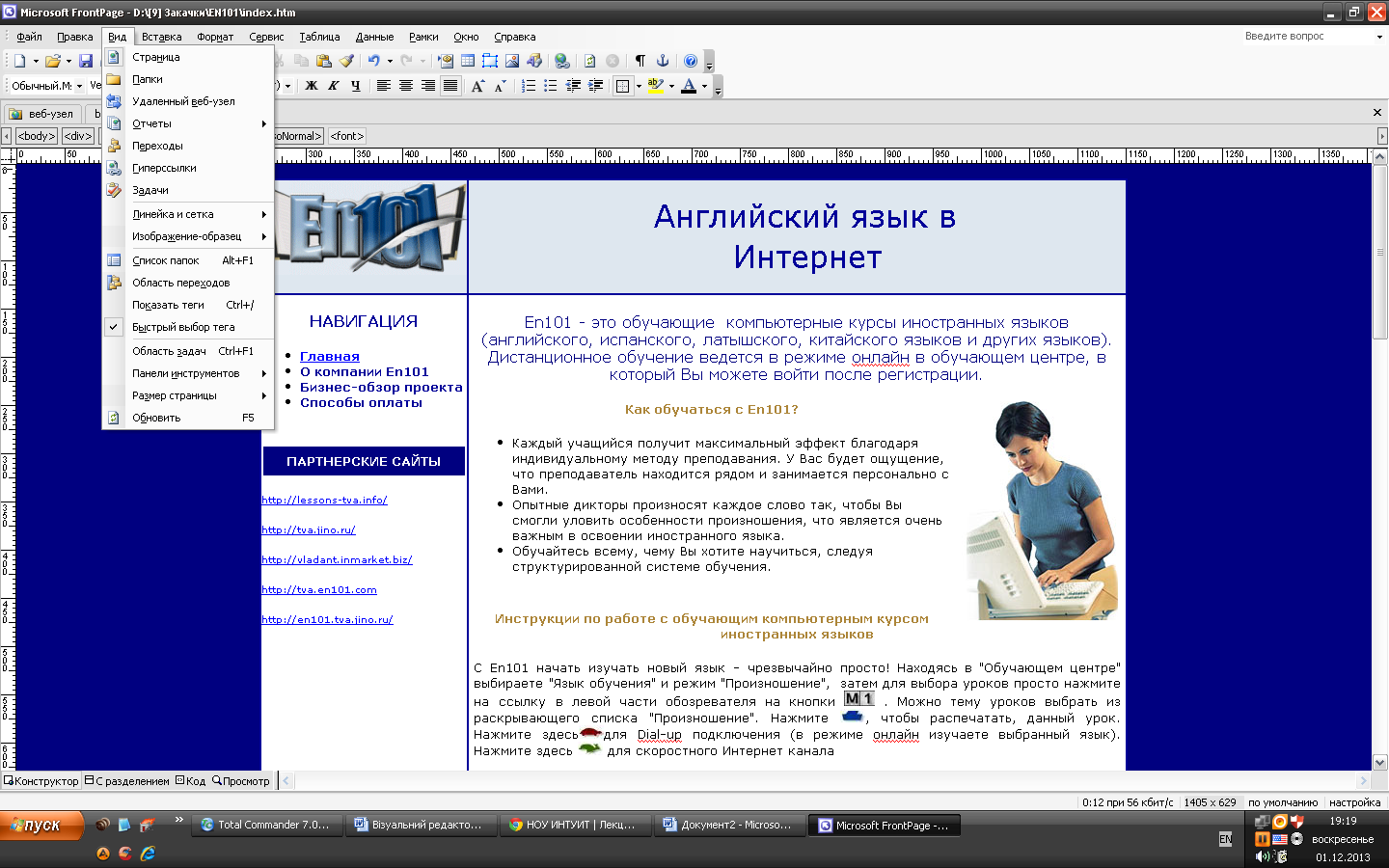The image size is (1389, 868).
Task: Switch to 'Код' view mode
Action: click(x=190, y=781)
